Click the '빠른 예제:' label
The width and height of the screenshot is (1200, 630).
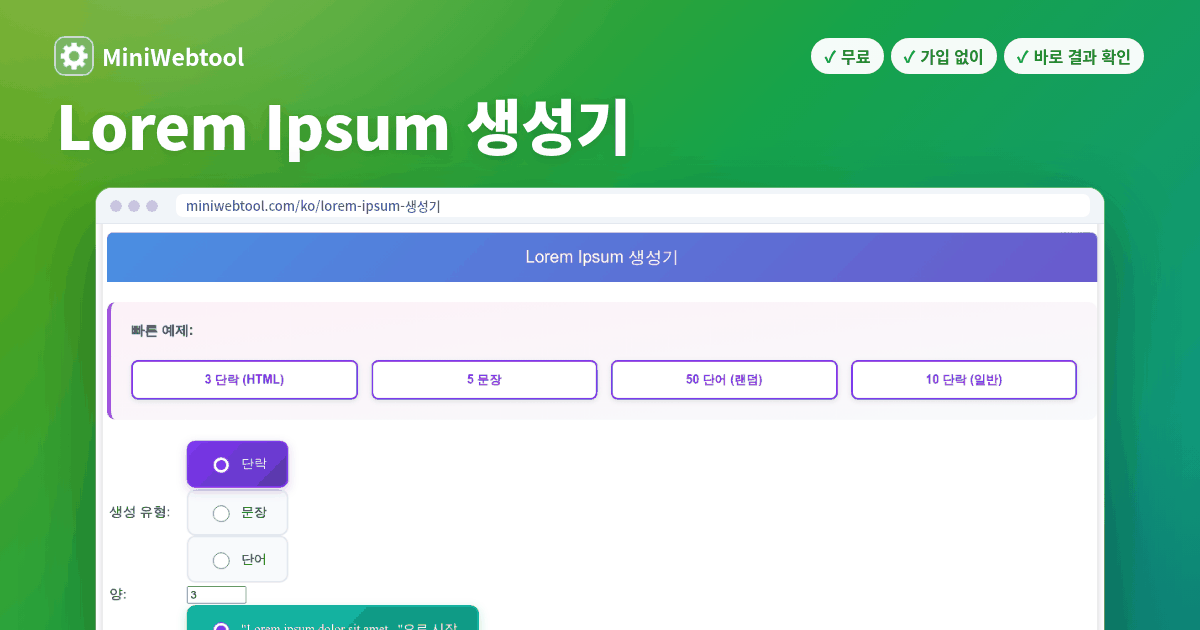[x=162, y=330]
